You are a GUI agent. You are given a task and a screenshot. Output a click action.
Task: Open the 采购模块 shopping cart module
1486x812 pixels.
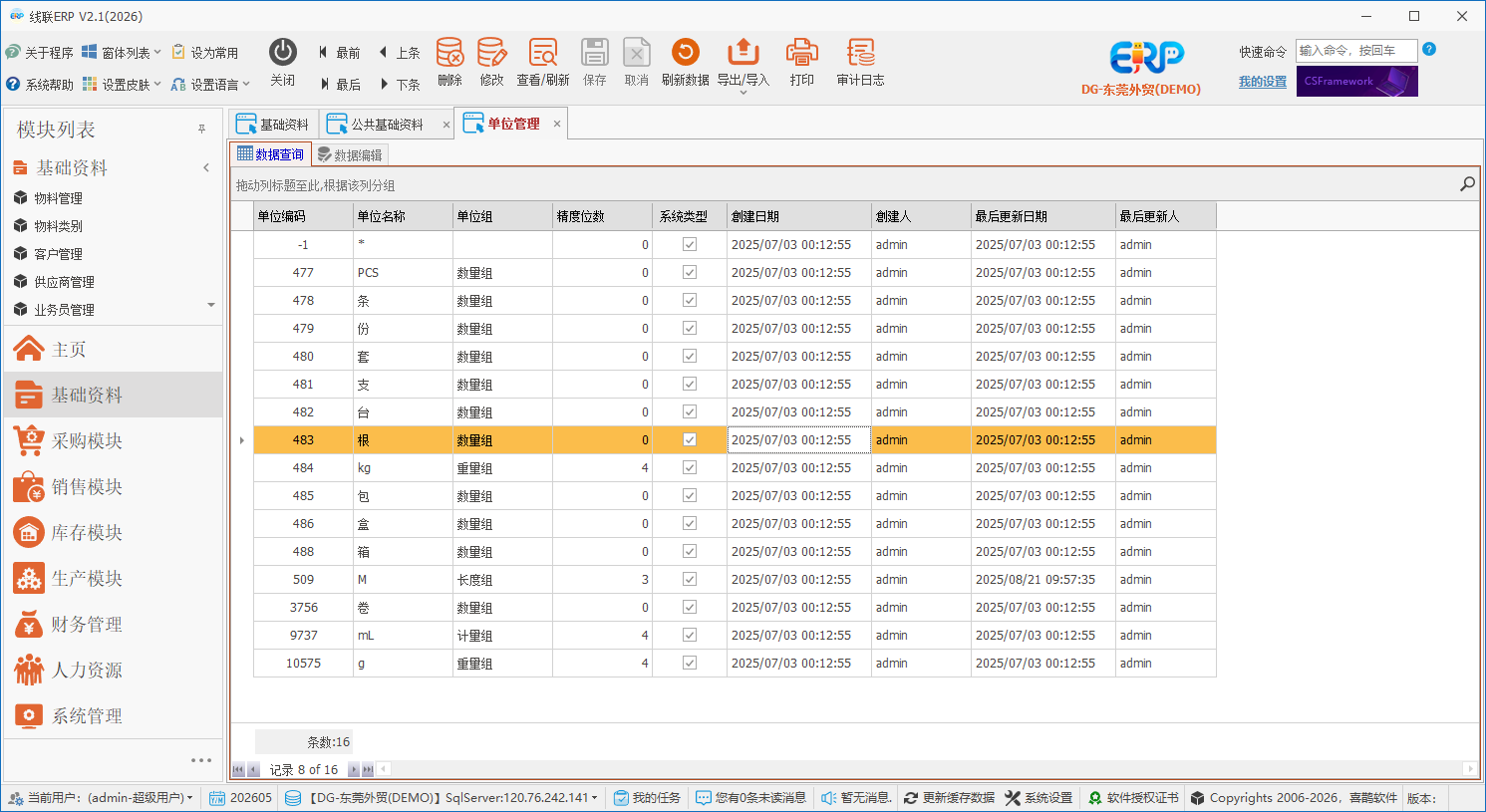coord(68,440)
